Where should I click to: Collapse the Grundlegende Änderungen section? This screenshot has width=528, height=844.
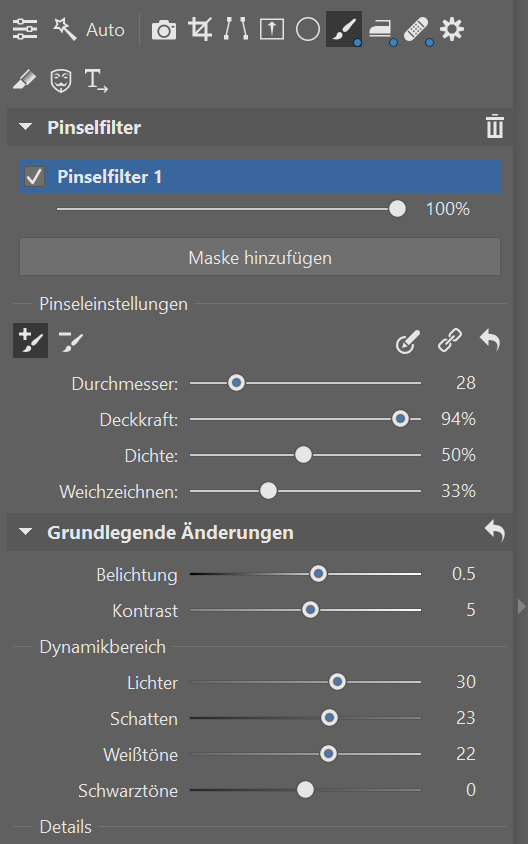(25, 532)
